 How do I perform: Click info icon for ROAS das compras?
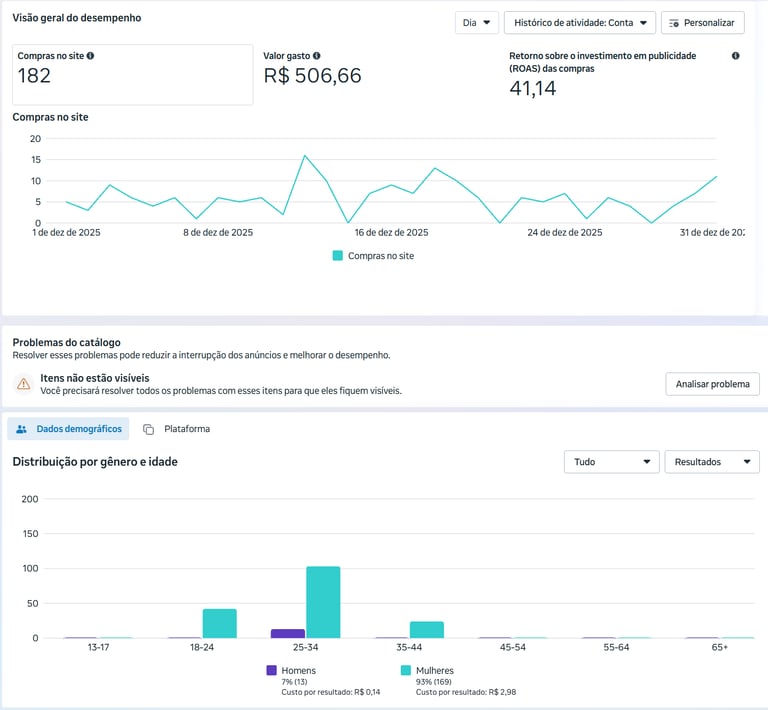(735, 56)
